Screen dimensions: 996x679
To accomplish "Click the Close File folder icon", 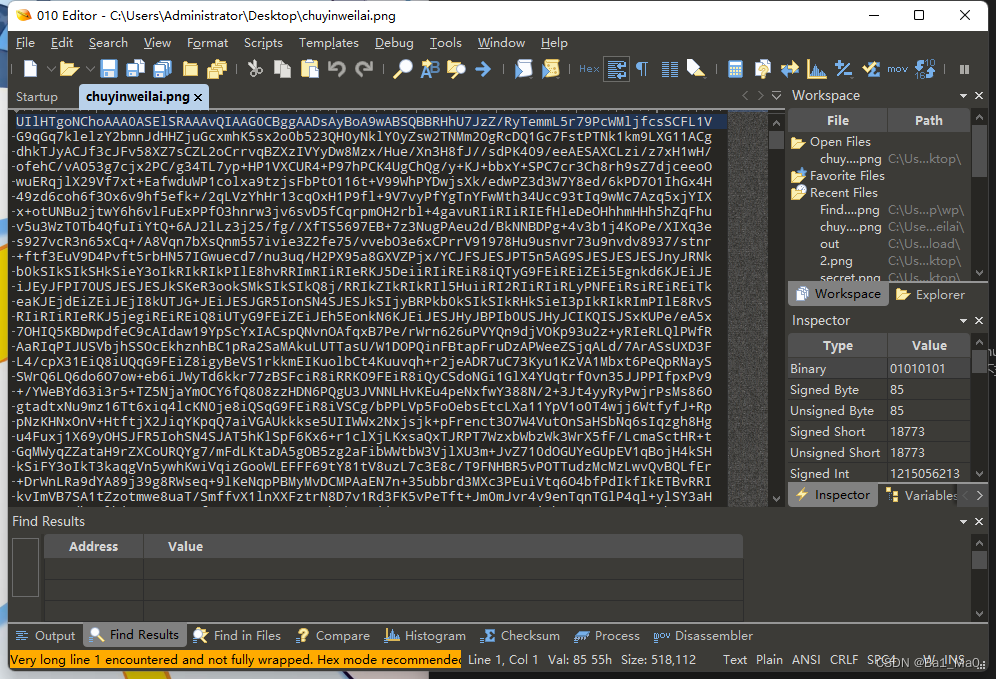I will tap(190, 69).
